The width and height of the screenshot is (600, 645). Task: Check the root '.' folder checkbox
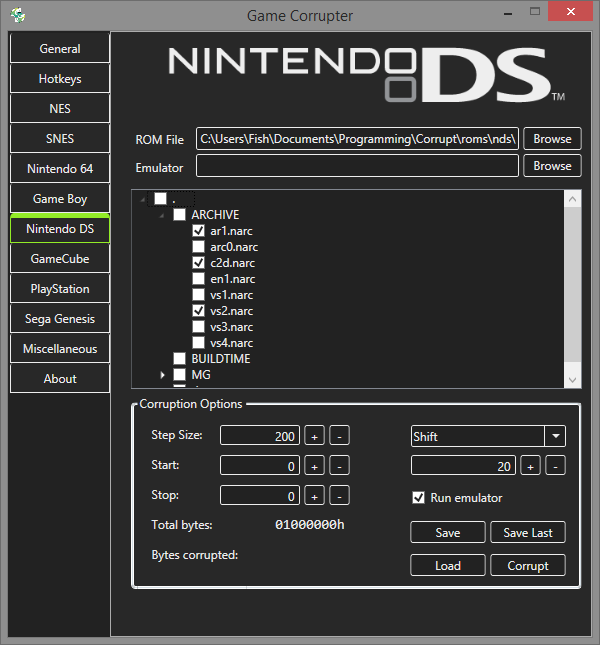pyautogui.click(x=160, y=199)
